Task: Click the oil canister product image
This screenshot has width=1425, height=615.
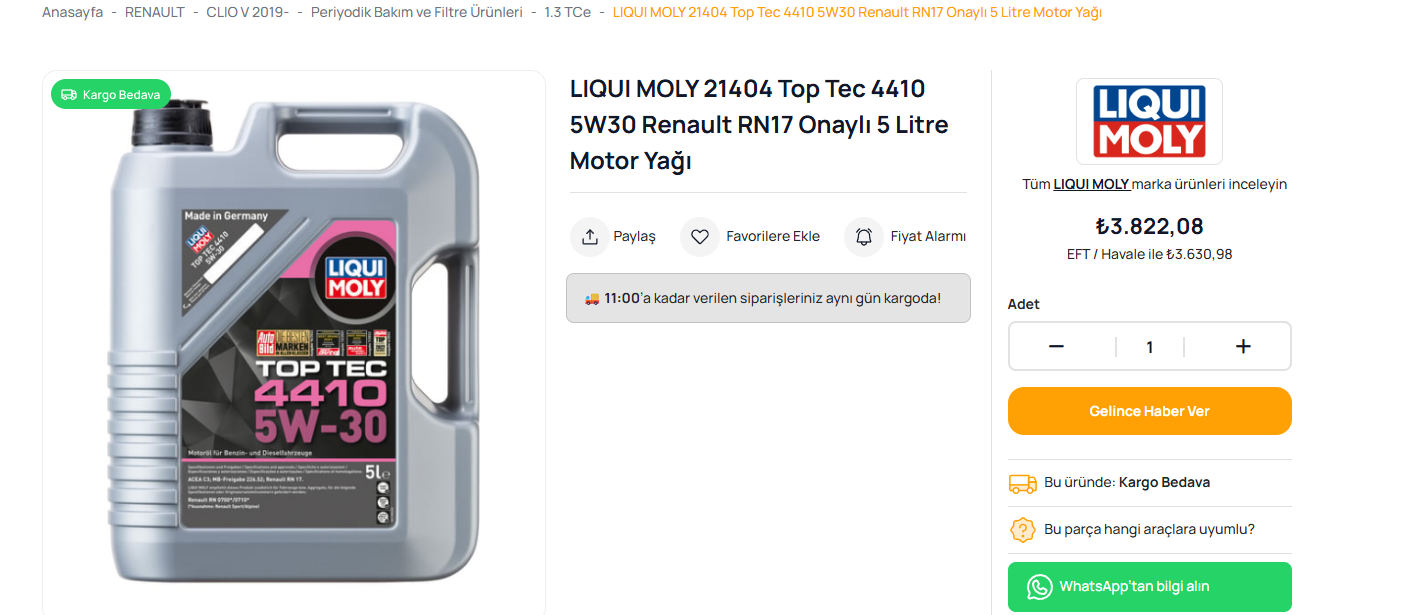Action: [x=293, y=345]
